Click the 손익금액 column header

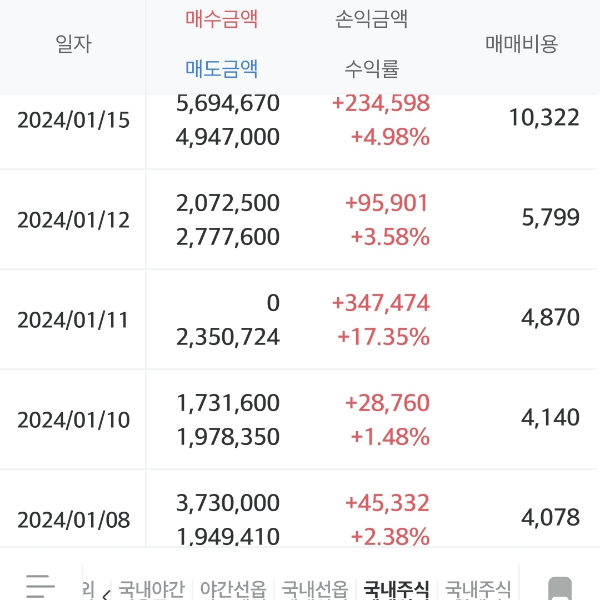(372, 19)
